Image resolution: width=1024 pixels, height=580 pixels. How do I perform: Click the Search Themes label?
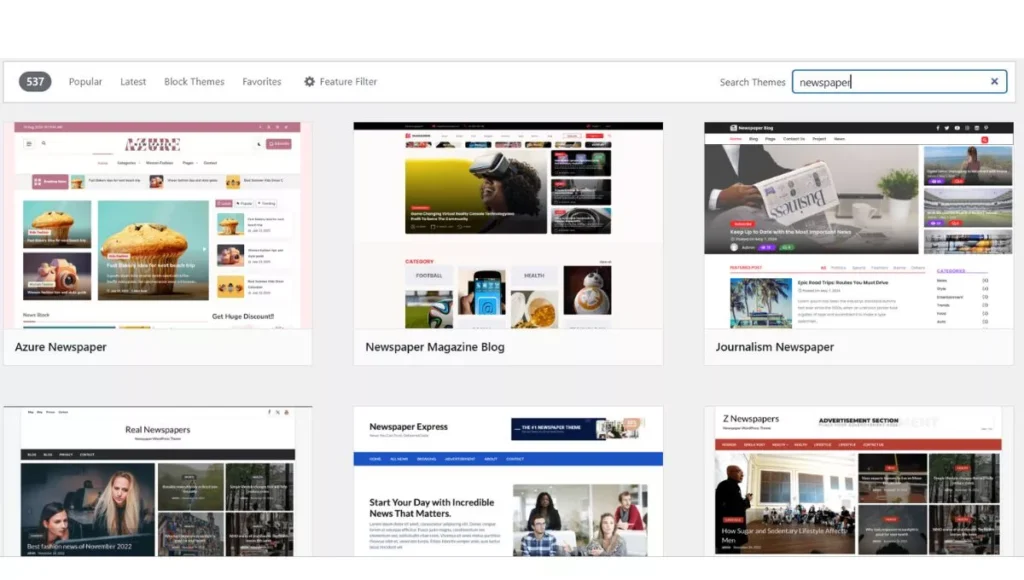[x=752, y=82]
